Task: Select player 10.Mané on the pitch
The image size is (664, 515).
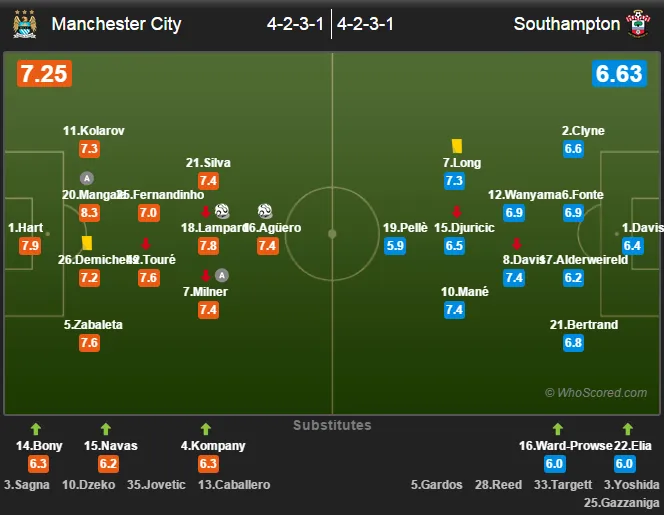Action: 465,291
